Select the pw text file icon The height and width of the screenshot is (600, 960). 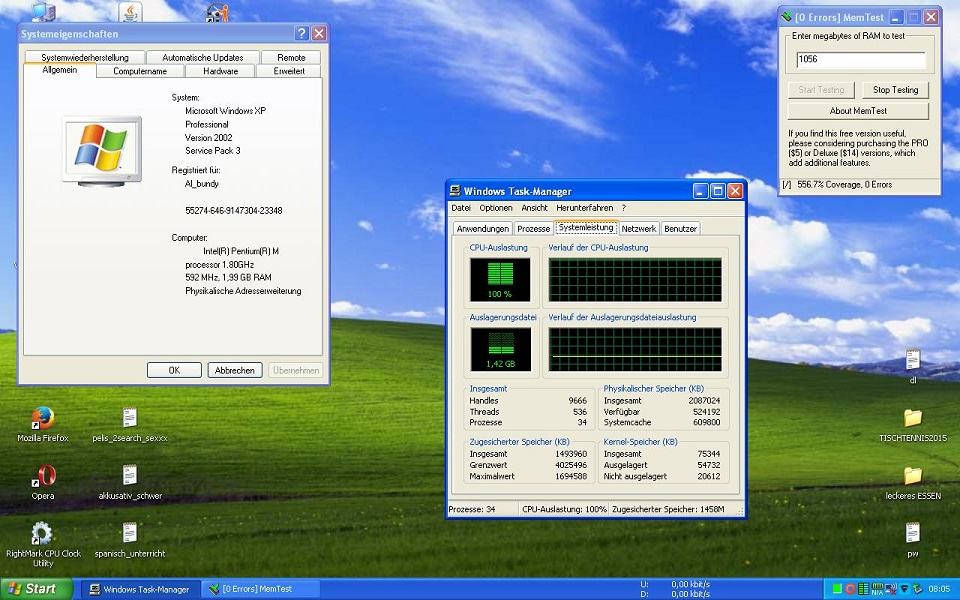pos(913,533)
